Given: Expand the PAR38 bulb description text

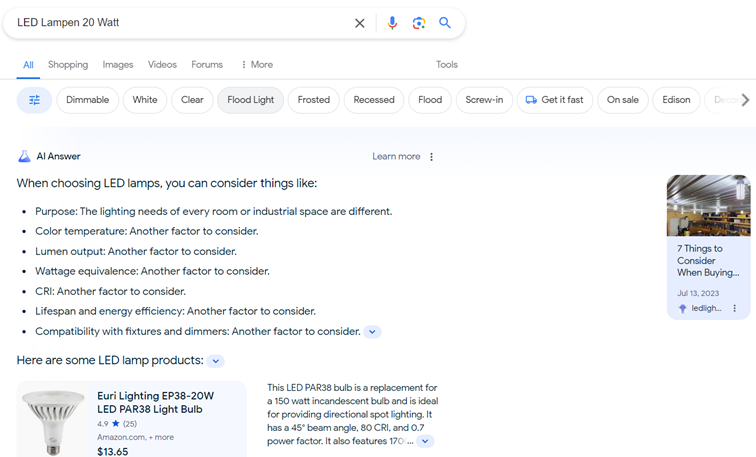Looking at the screenshot, I should [425, 441].
